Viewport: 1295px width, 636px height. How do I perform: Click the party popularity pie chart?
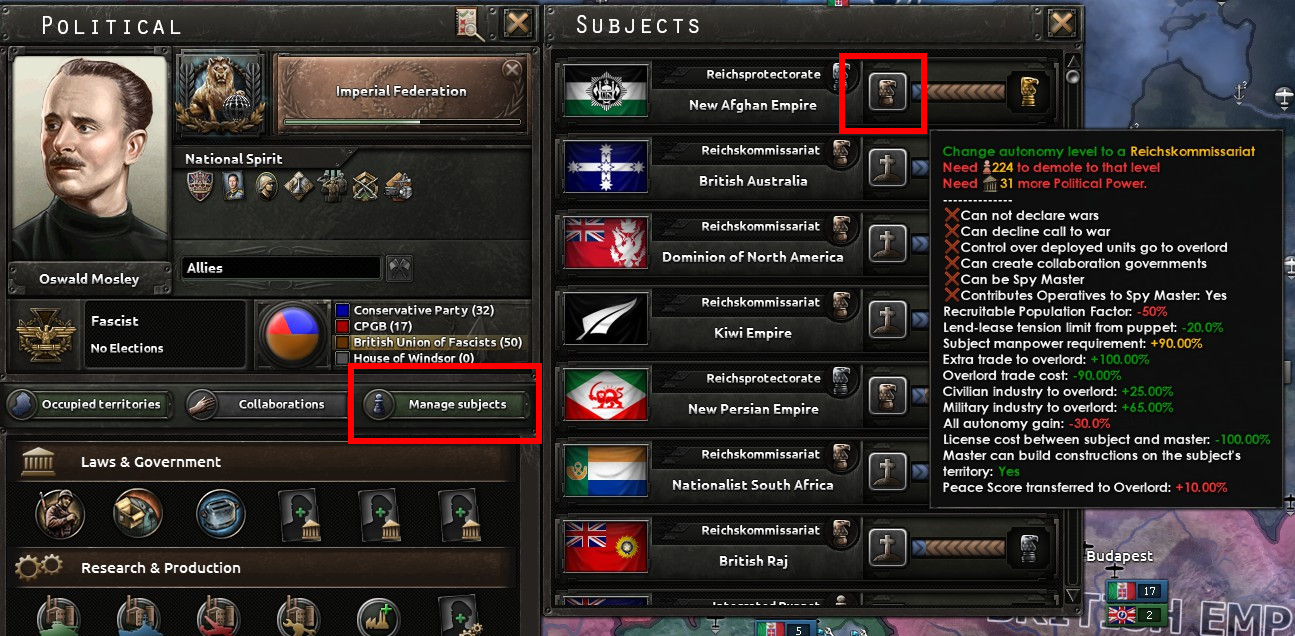point(290,336)
